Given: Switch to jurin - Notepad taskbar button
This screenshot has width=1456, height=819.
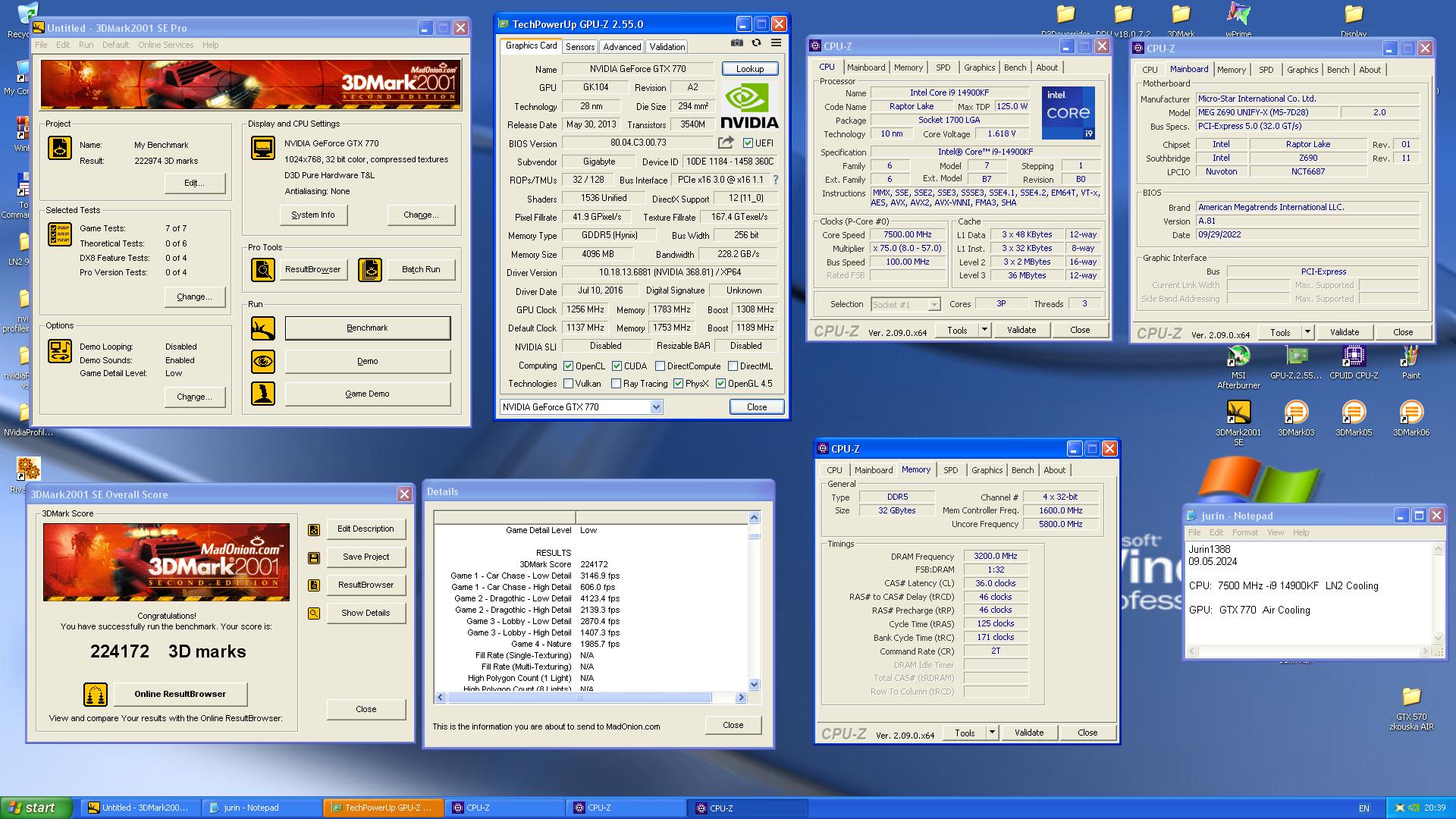Looking at the screenshot, I should [262, 808].
